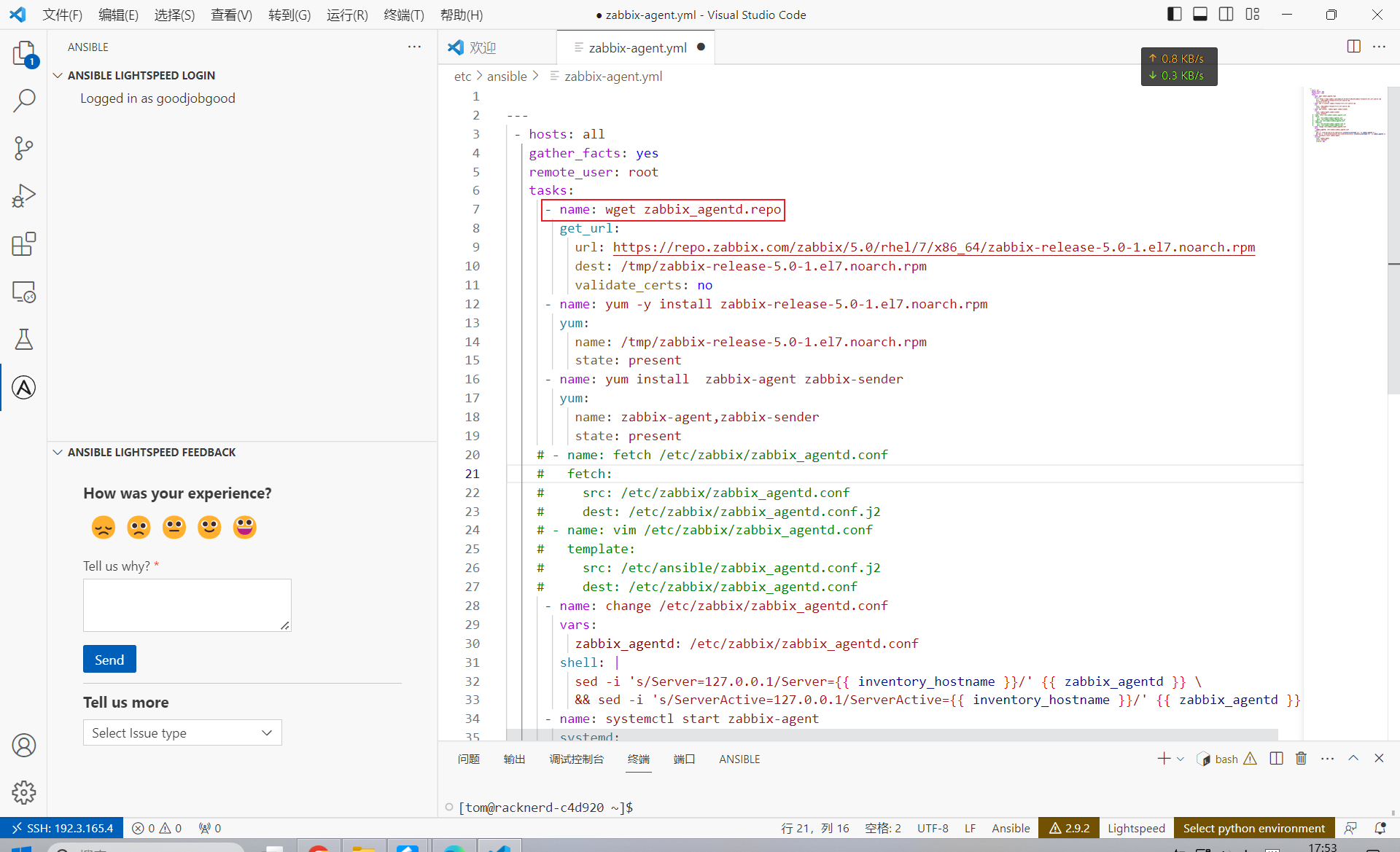Click the etc breadcrumb folder
The image size is (1400, 852).
tap(462, 76)
